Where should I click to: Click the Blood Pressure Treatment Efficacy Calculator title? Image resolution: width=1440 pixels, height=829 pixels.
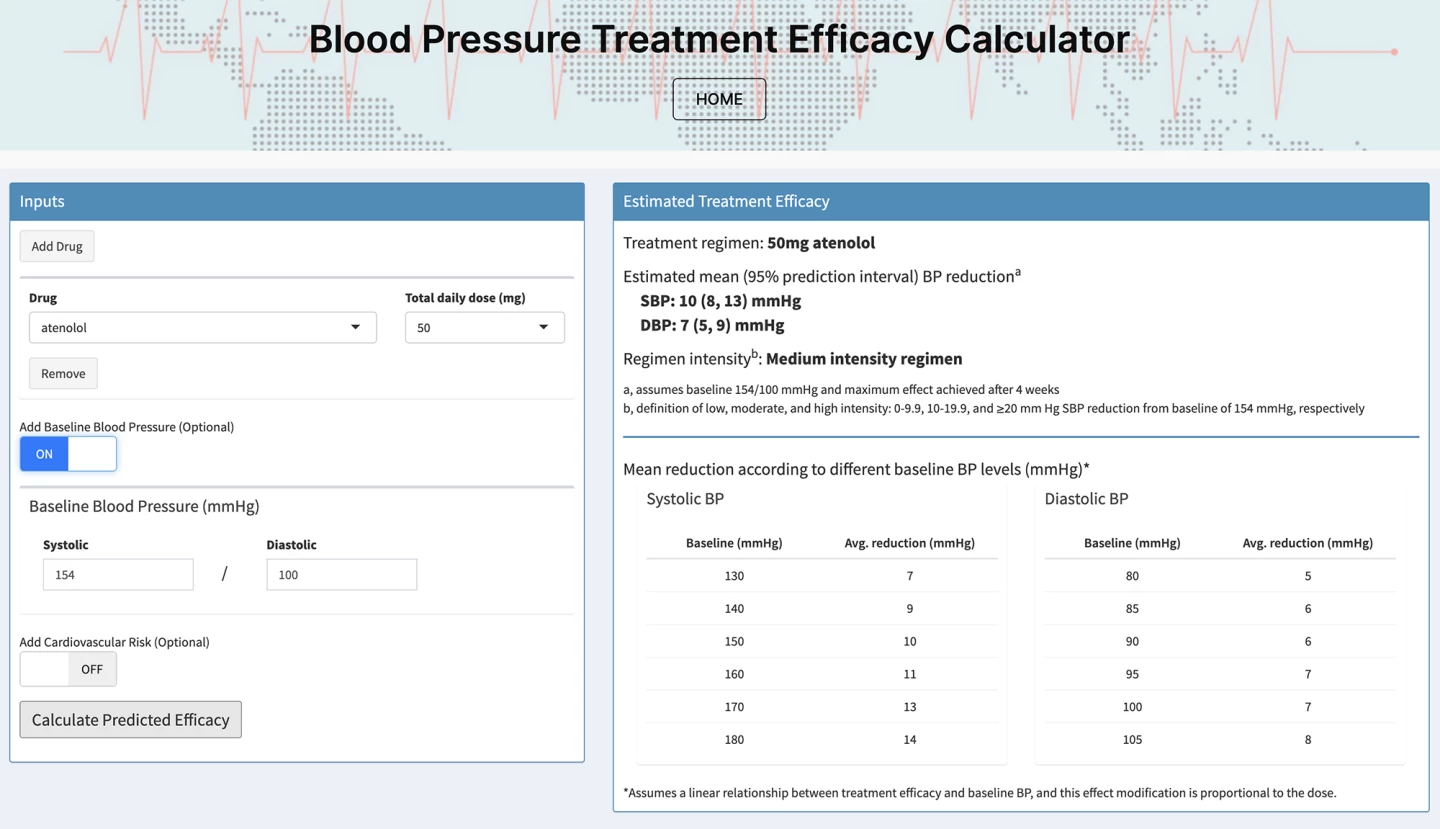[x=719, y=40]
